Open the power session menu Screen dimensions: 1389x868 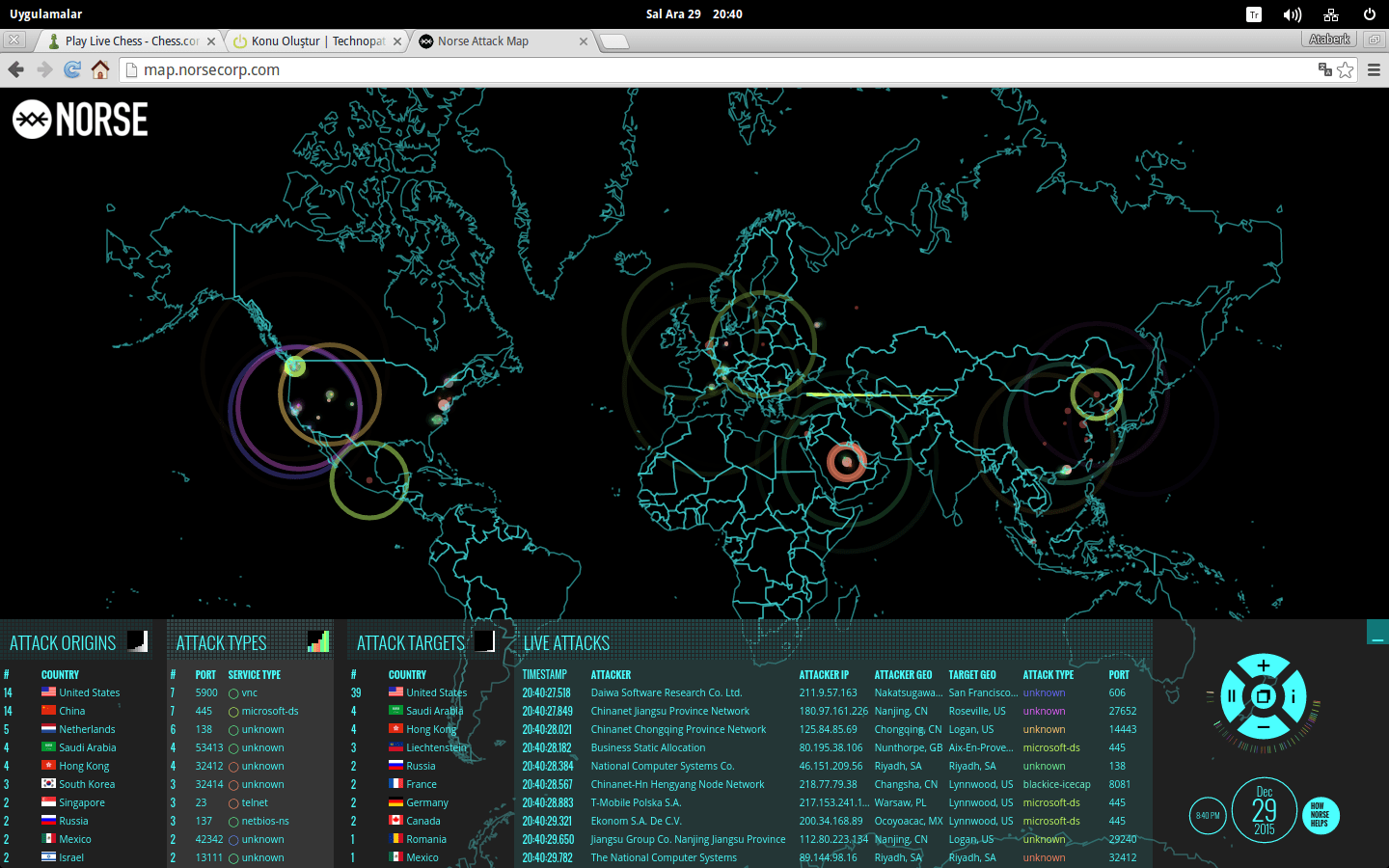click(1370, 14)
